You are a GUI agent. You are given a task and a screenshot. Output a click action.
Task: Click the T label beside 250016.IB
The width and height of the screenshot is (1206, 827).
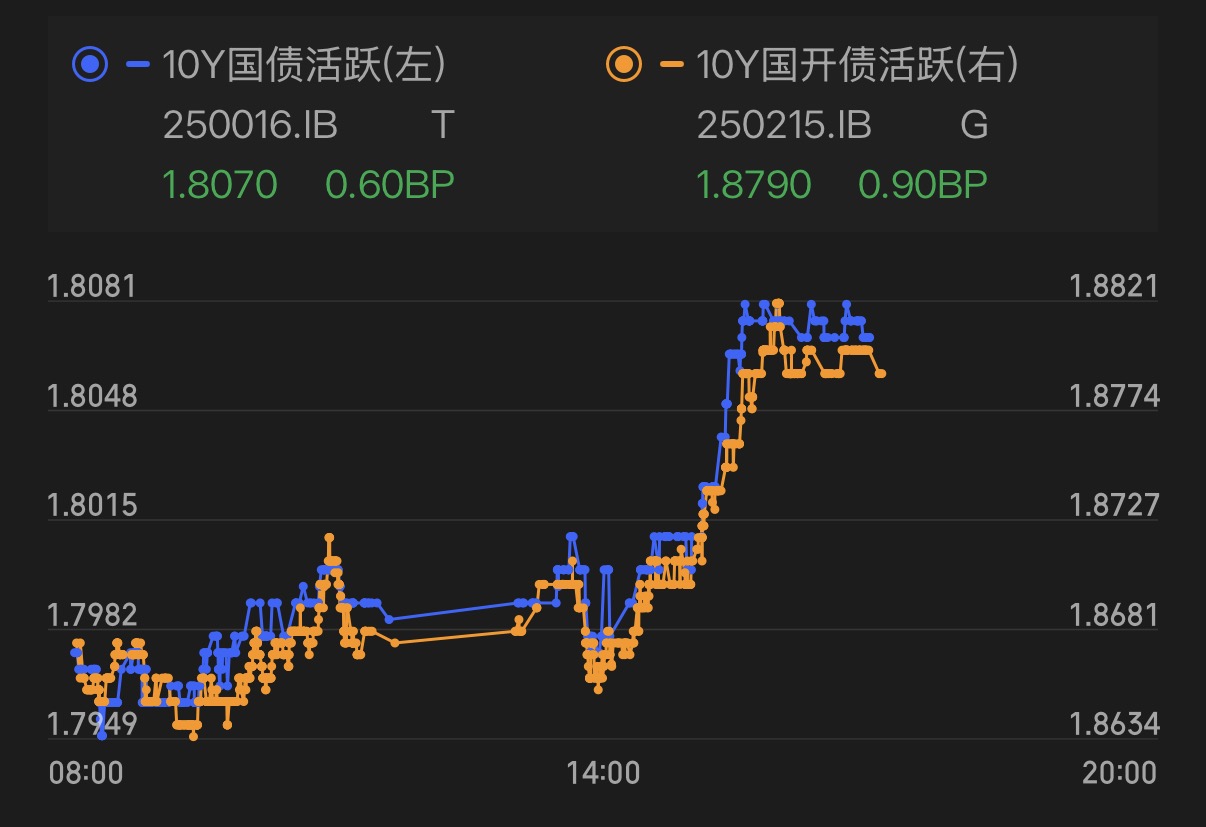pyautogui.click(x=442, y=126)
